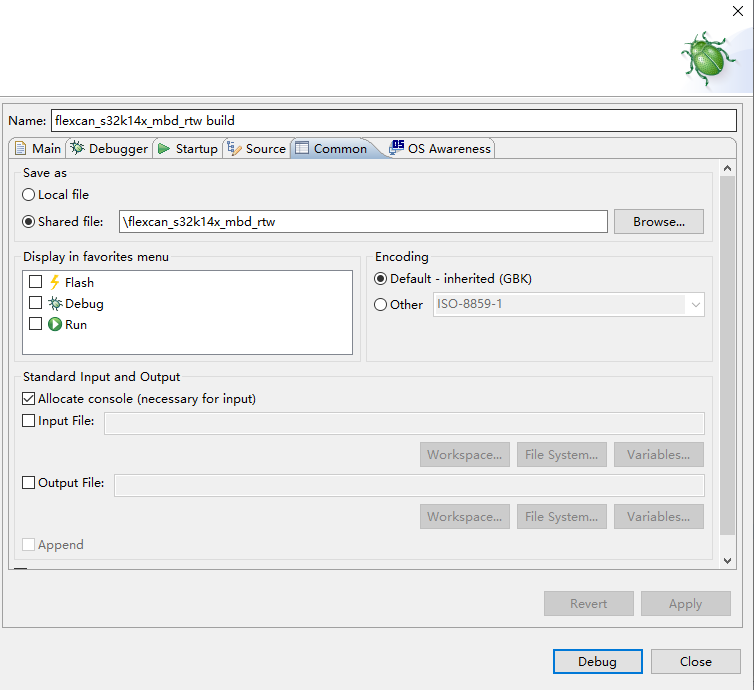Image resolution: width=754 pixels, height=690 pixels.
Task: Click the scroll up arrow of the panel
Action: click(x=728, y=168)
